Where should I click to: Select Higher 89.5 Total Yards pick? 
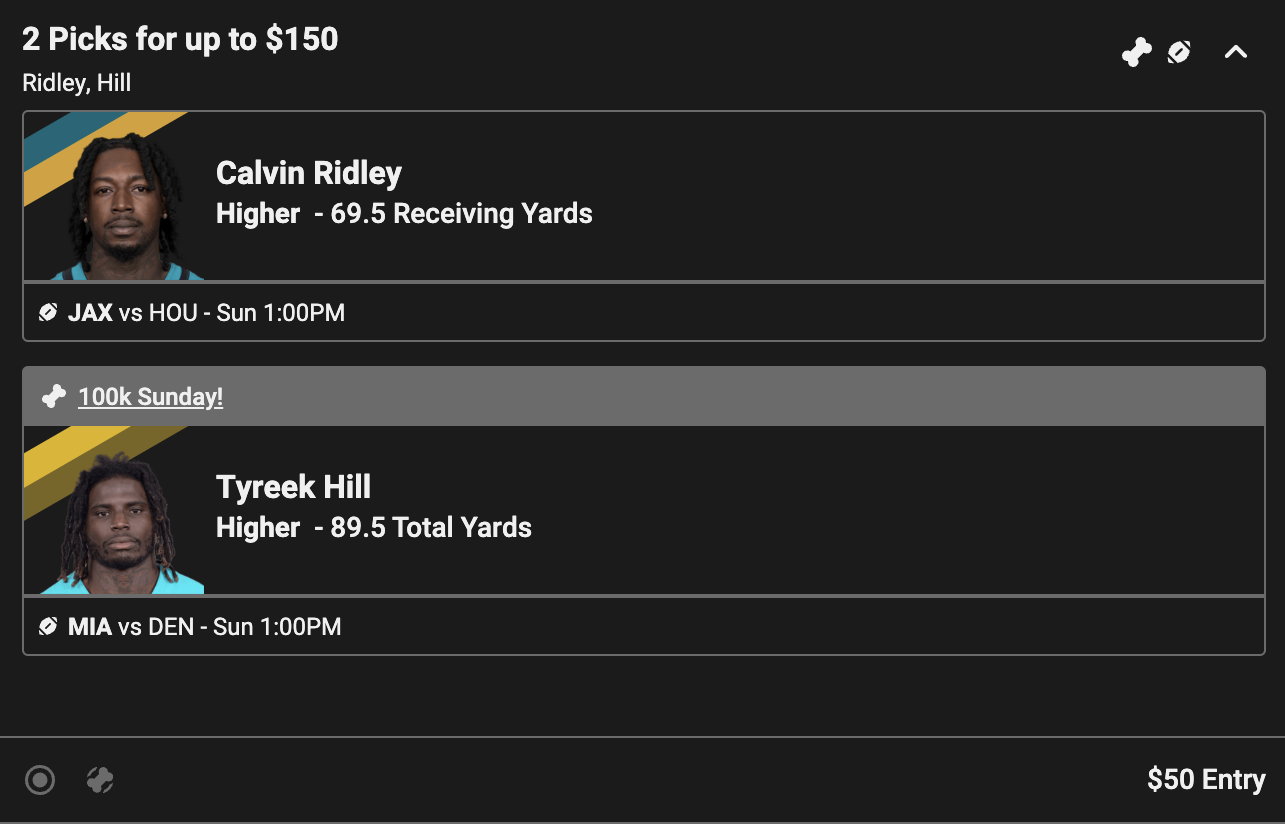pyautogui.click(x=374, y=527)
